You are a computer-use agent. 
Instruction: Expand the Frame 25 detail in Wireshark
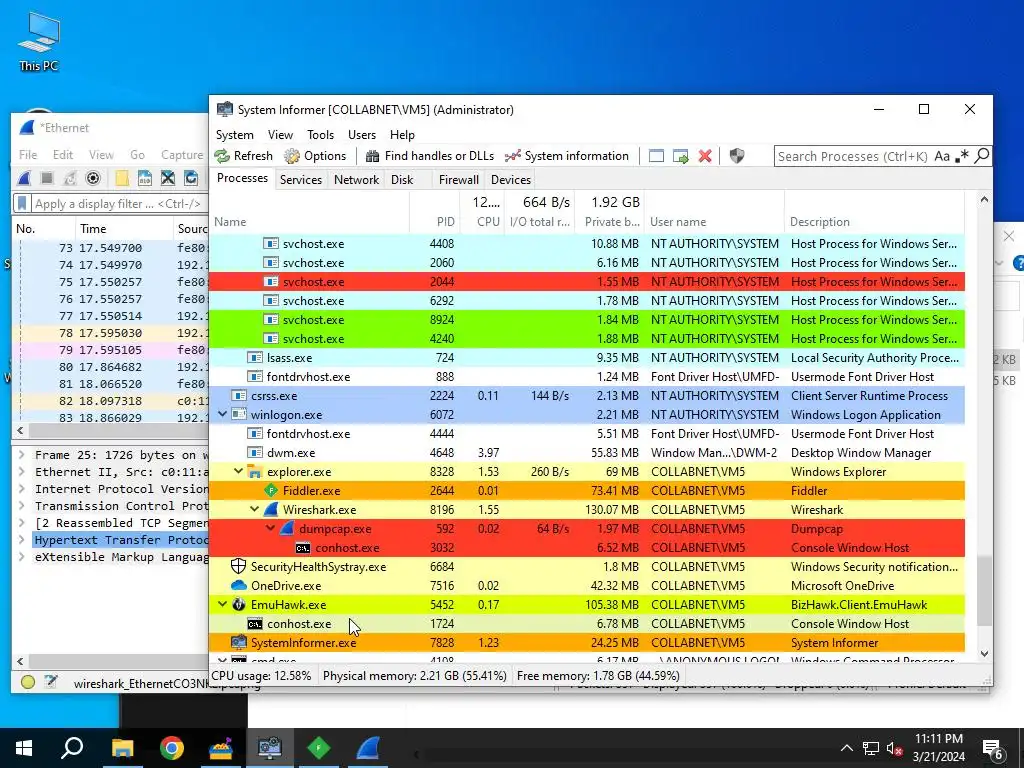tap(22, 455)
